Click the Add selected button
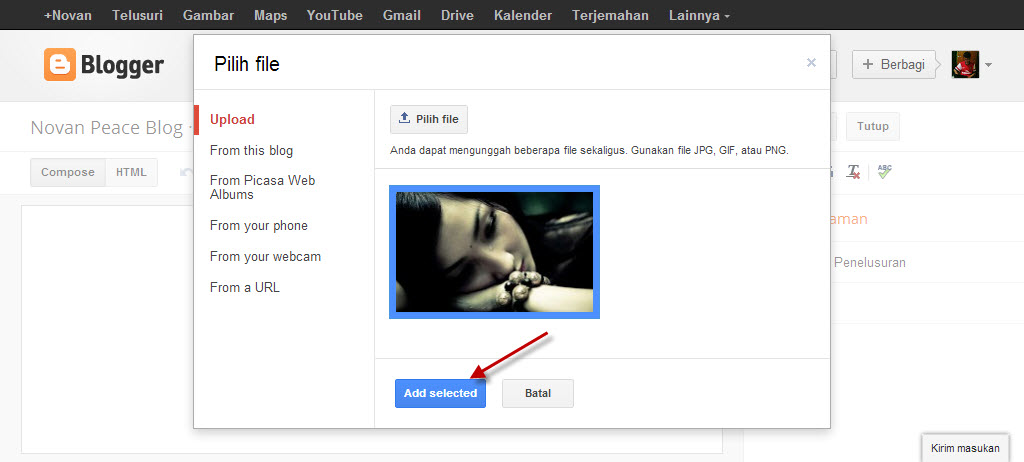Image resolution: width=1024 pixels, height=462 pixels. click(x=440, y=393)
